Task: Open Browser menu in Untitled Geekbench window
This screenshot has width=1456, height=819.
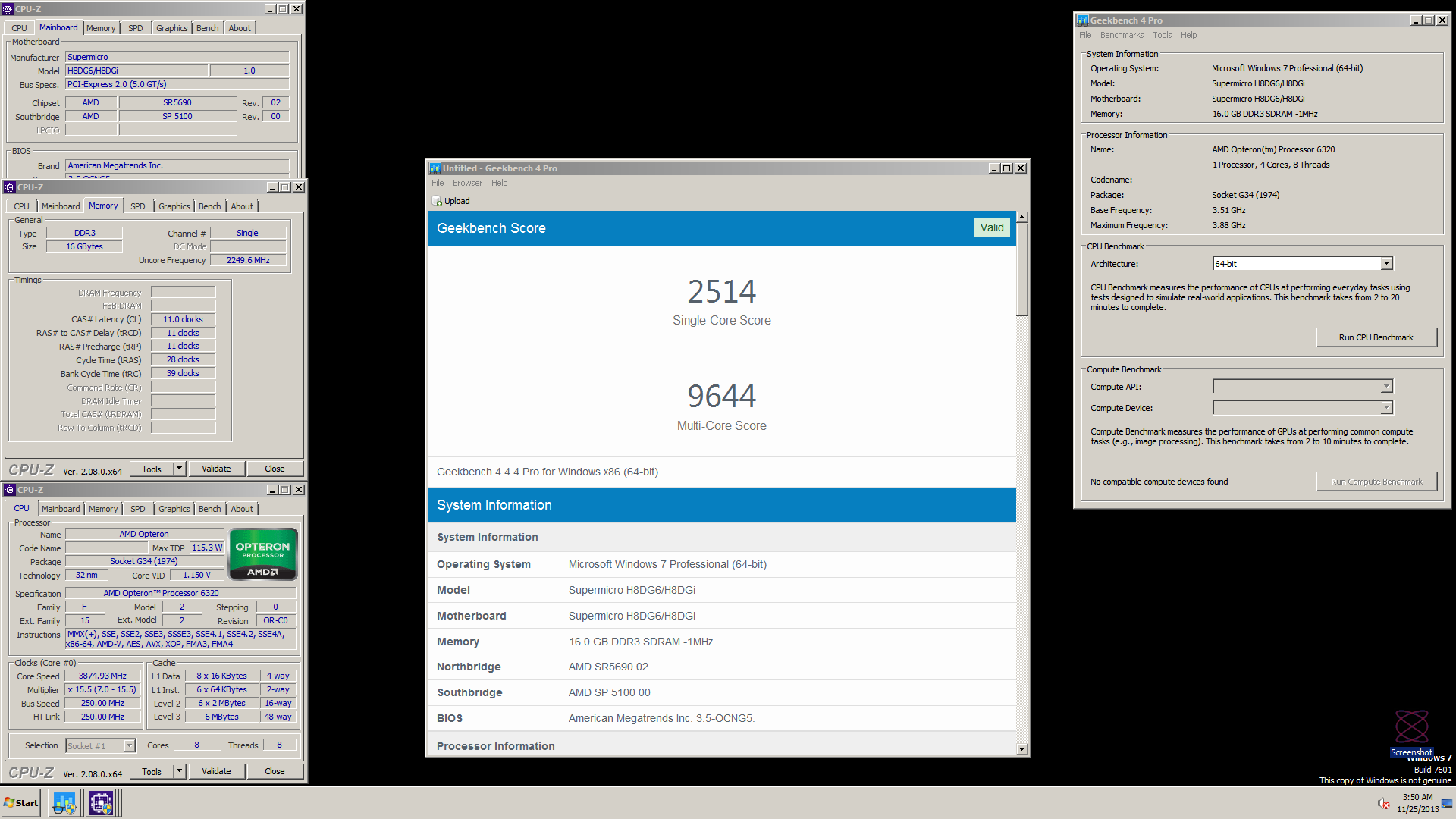Action: click(467, 183)
